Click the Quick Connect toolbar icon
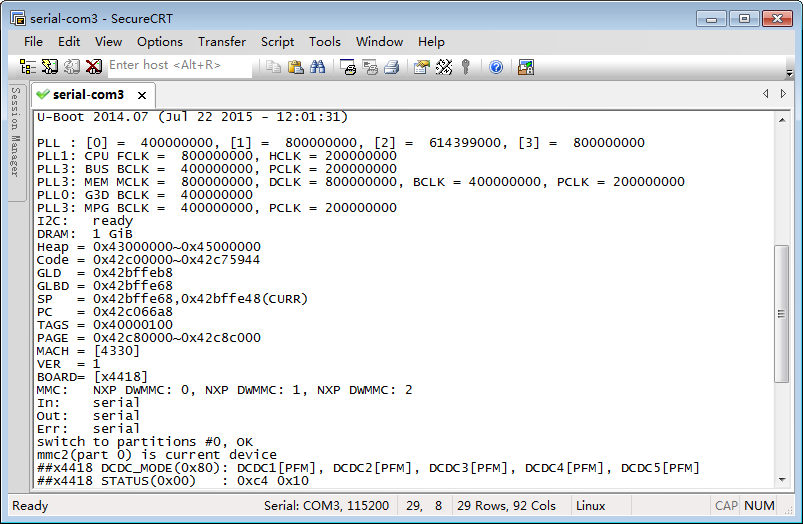The height and width of the screenshot is (524, 803). pos(49,67)
